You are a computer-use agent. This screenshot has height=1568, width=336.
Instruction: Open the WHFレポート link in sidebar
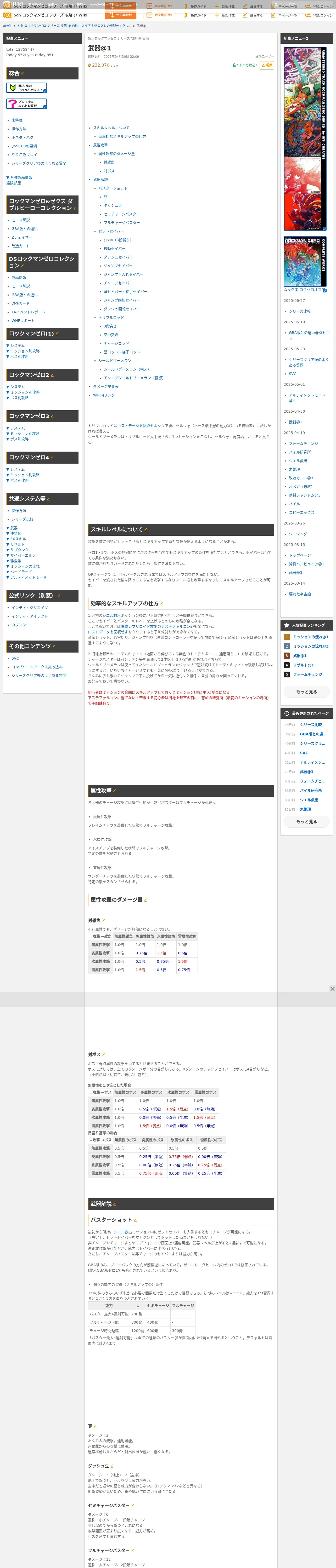(23, 321)
